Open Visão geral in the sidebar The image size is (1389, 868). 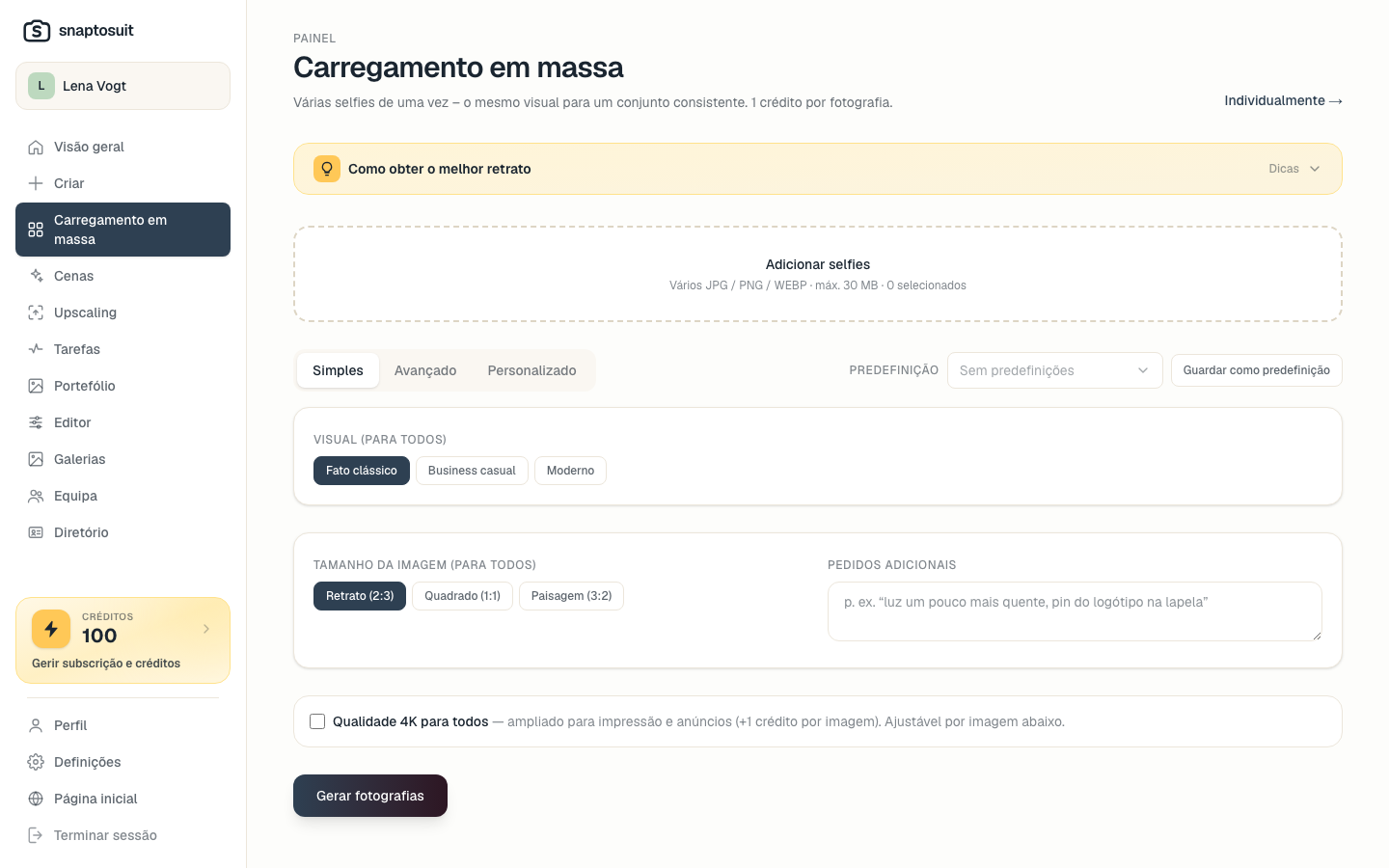123,147
